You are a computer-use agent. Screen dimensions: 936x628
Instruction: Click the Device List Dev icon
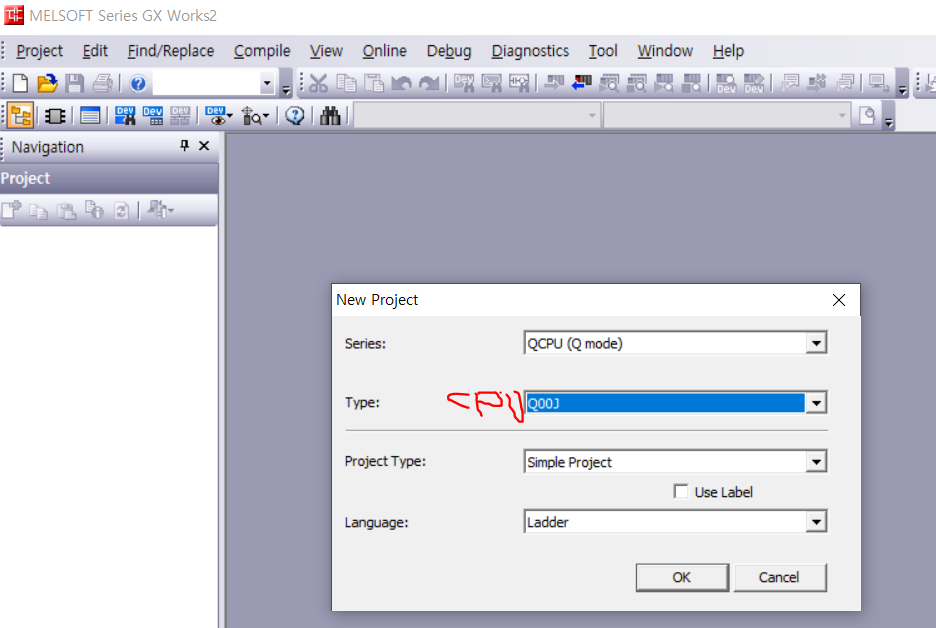click(x=153, y=116)
